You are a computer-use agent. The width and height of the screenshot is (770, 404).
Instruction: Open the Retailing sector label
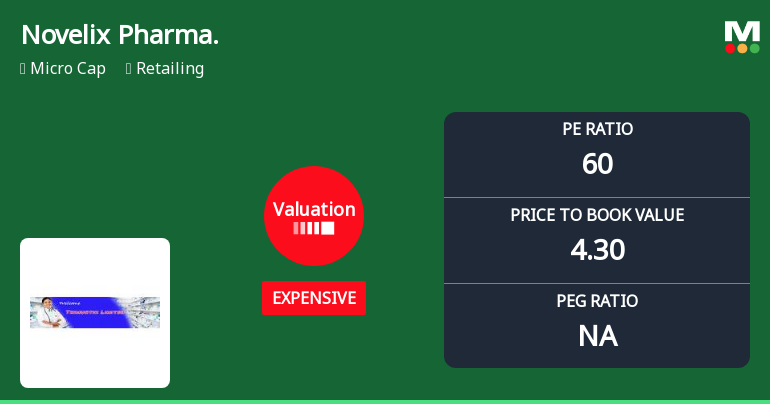click(x=170, y=69)
